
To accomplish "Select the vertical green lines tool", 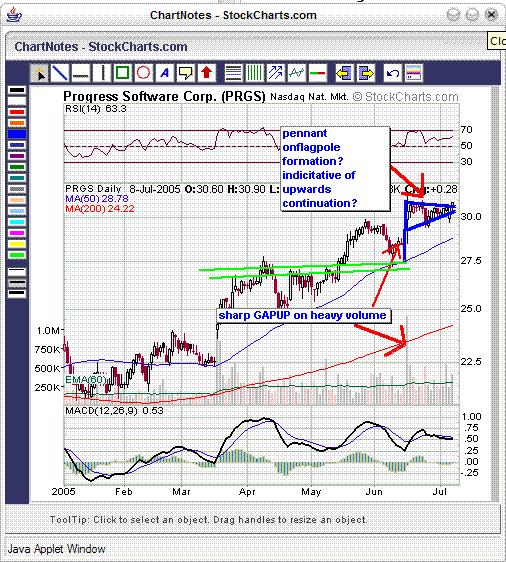I will pos(254,73).
